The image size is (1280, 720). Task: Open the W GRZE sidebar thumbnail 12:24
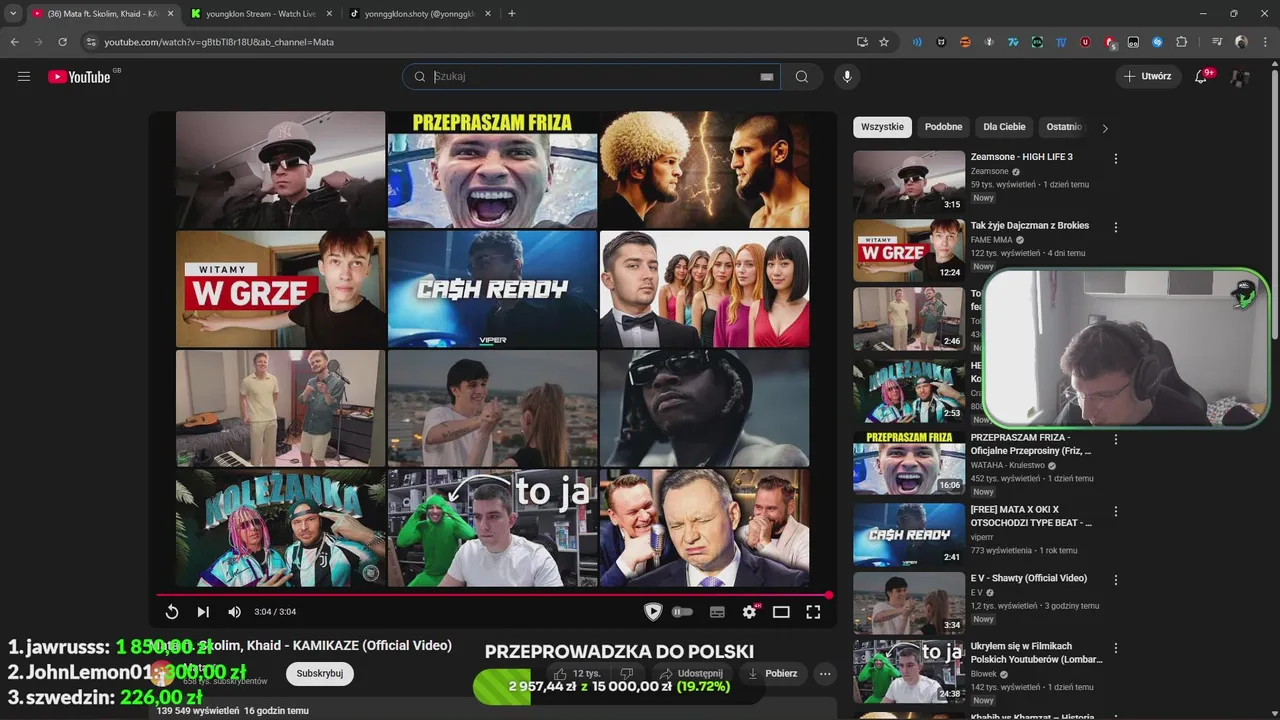(x=909, y=250)
